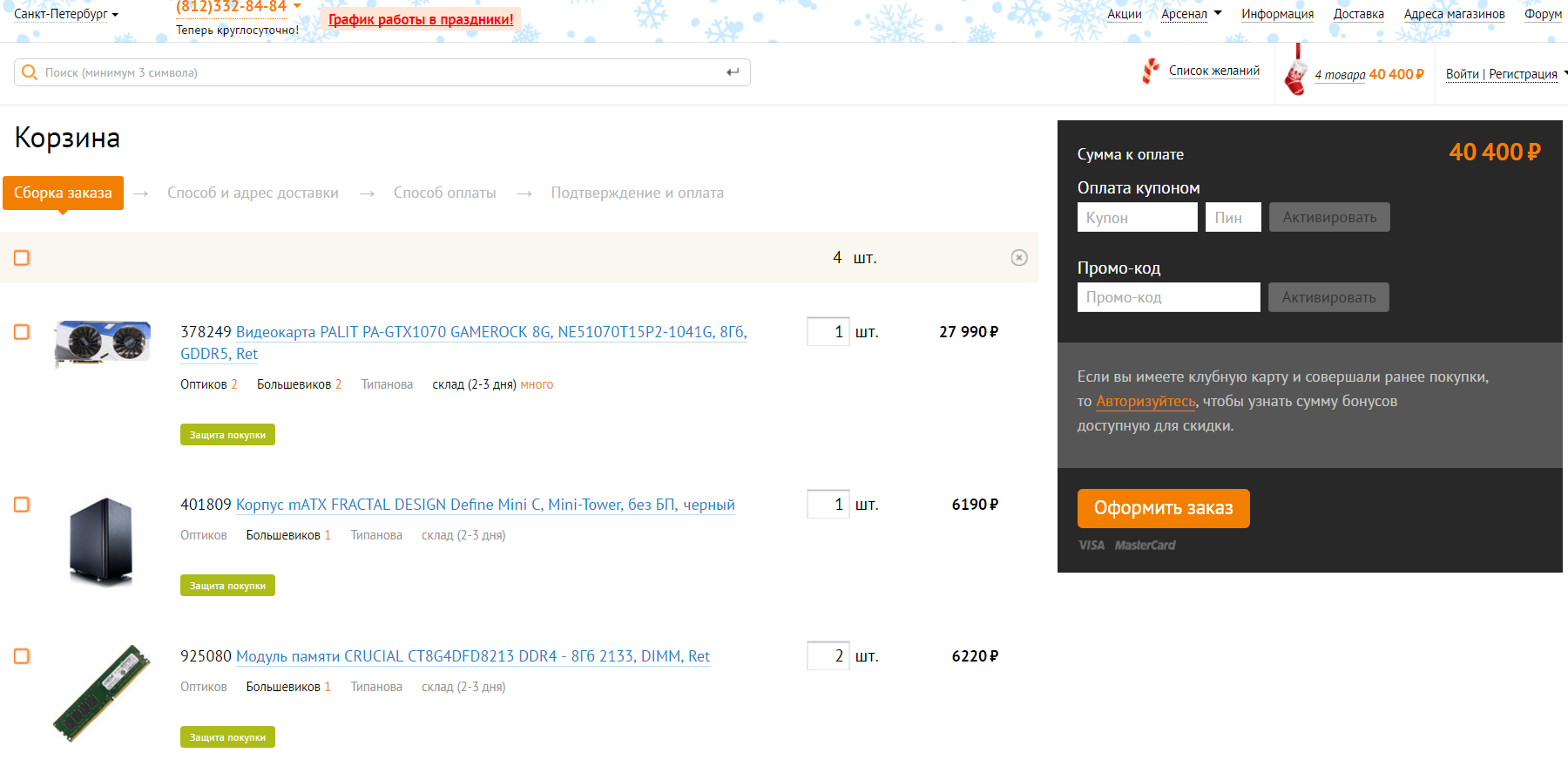Remove all items with the circled X icon
This screenshot has height=760, width=1568.
pos(1019,257)
